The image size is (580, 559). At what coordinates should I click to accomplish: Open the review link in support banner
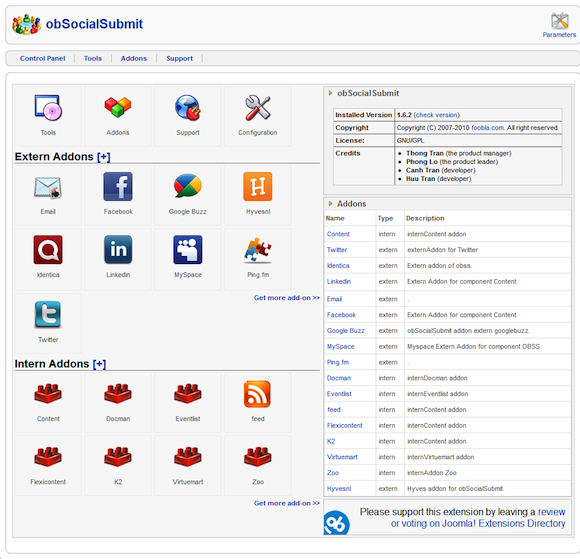pyautogui.click(x=552, y=512)
